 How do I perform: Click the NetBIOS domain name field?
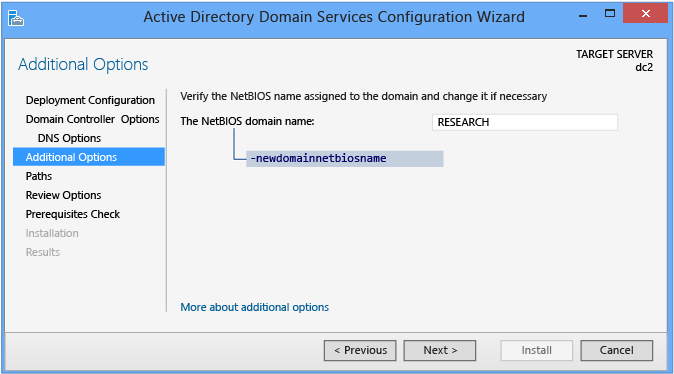click(525, 123)
